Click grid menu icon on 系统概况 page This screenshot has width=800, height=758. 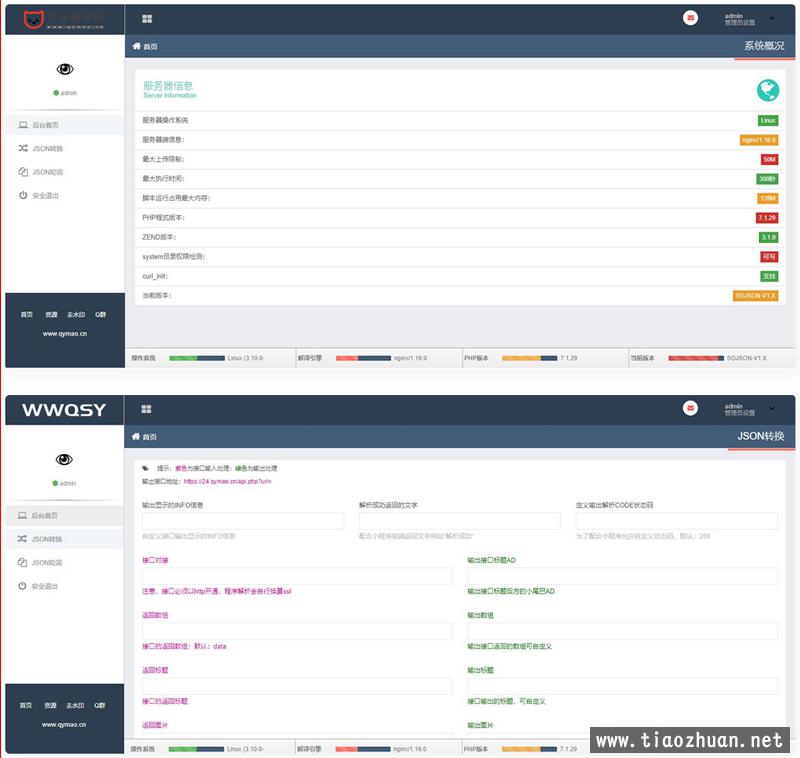coord(147,19)
